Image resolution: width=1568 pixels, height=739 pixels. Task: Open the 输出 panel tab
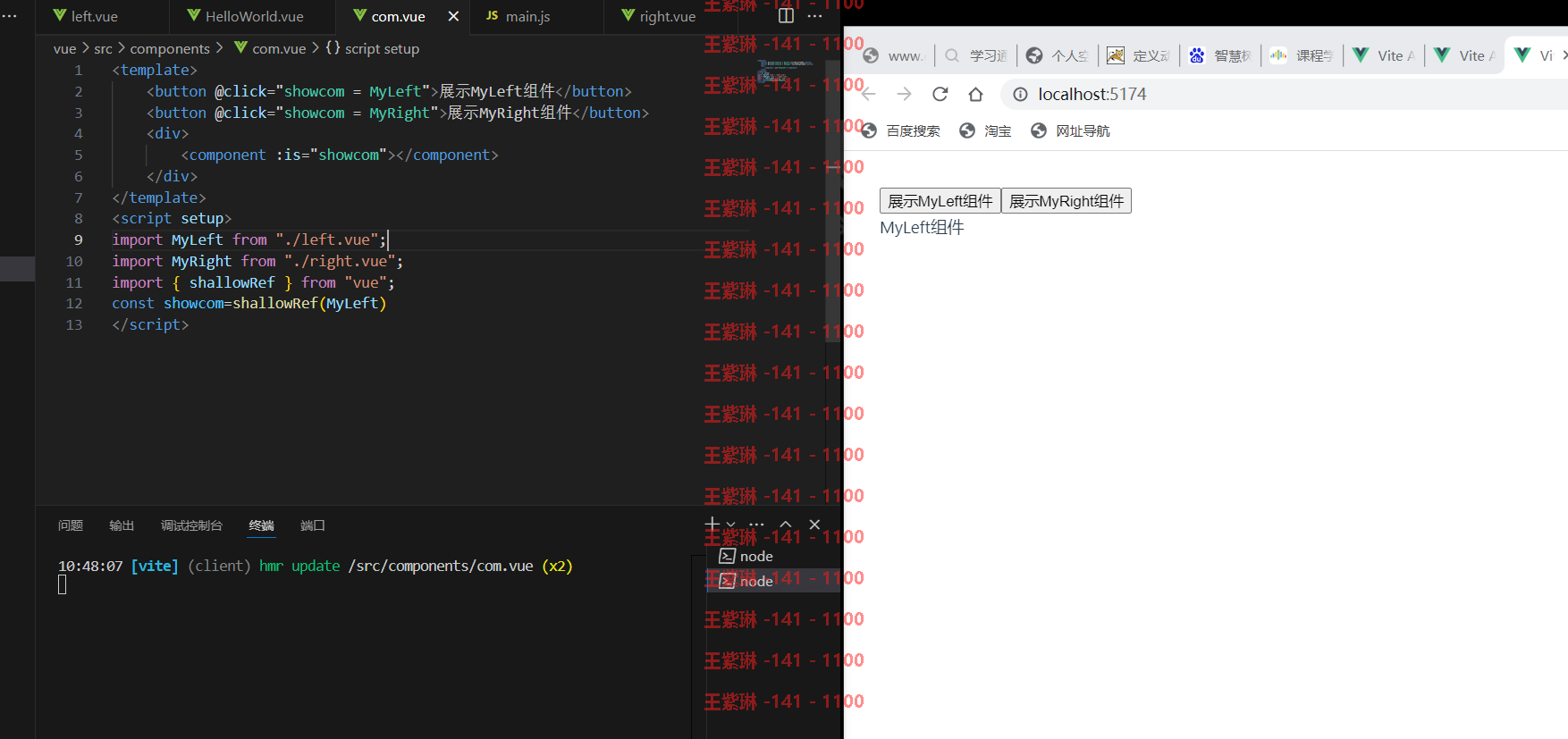(122, 525)
